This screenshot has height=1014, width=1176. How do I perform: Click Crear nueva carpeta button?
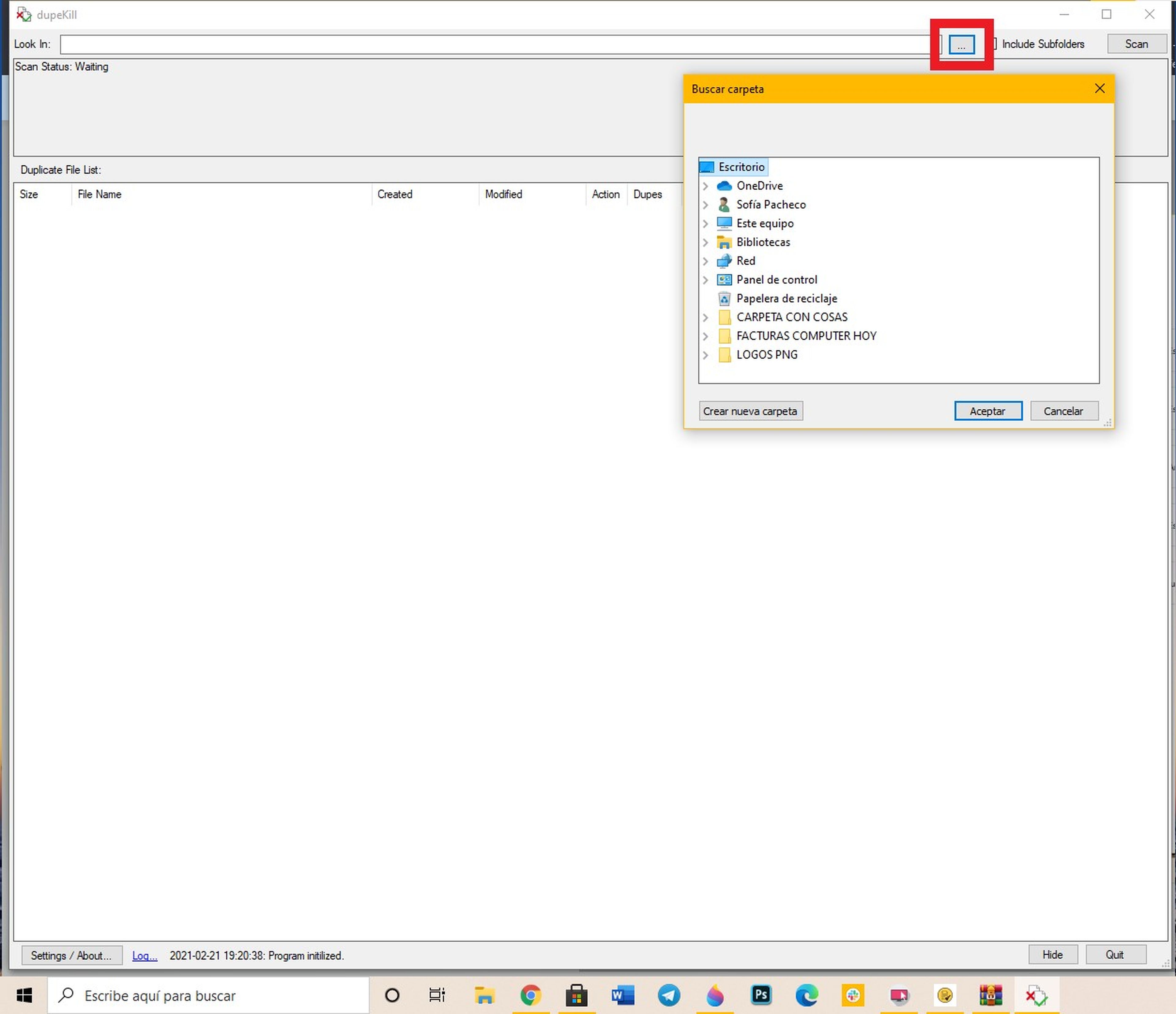[750, 411]
